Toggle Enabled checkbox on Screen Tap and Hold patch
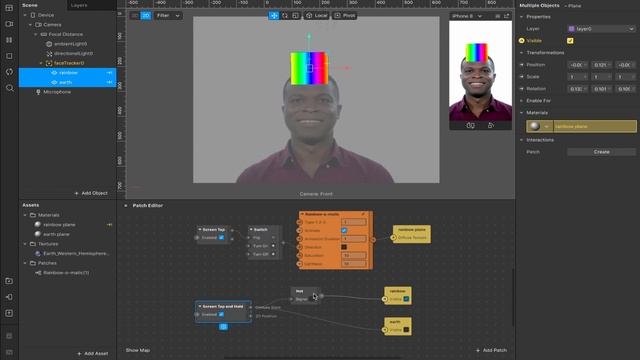 click(221, 314)
